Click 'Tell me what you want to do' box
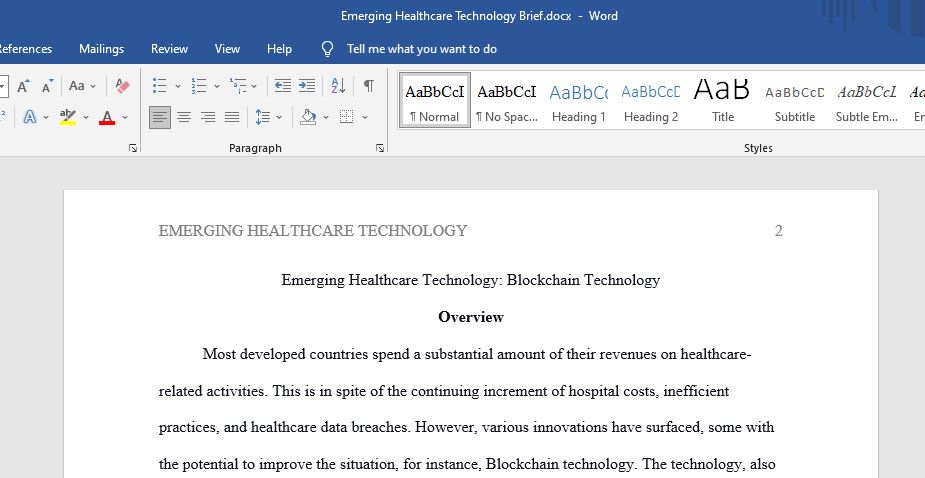This screenshot has height=478, width=925. [422, 49]
